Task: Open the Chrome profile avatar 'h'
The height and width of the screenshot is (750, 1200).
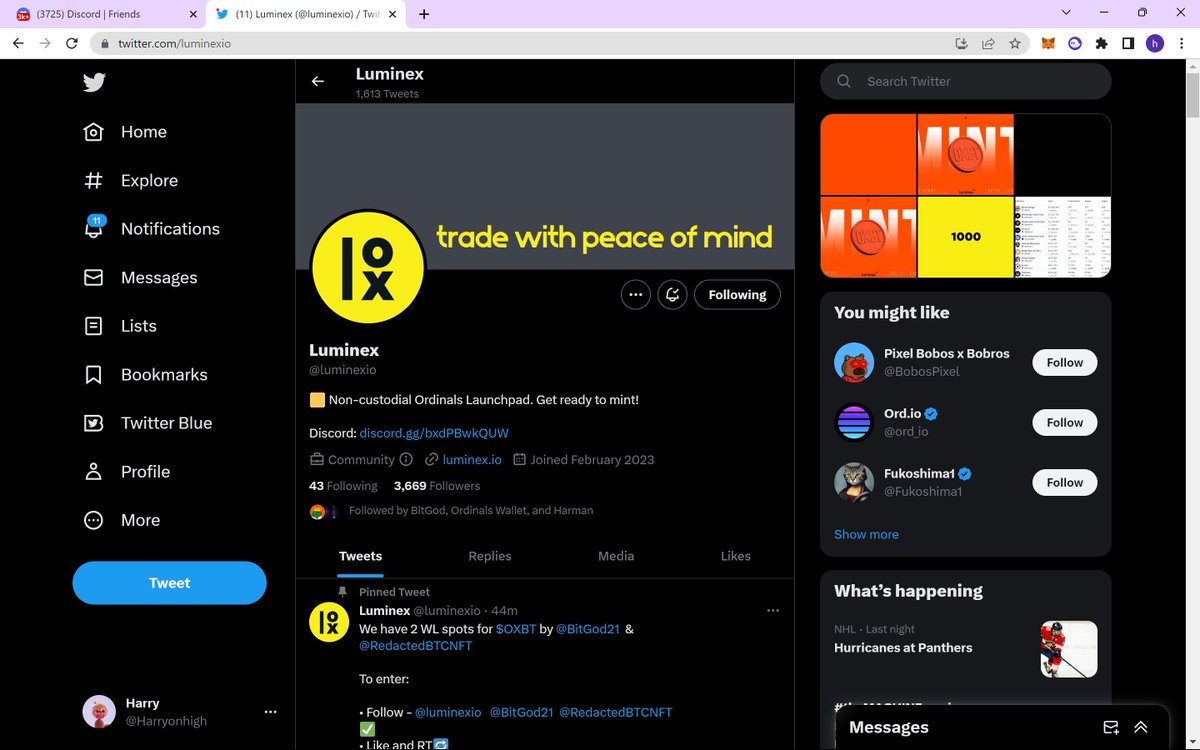Action: 1155,43
